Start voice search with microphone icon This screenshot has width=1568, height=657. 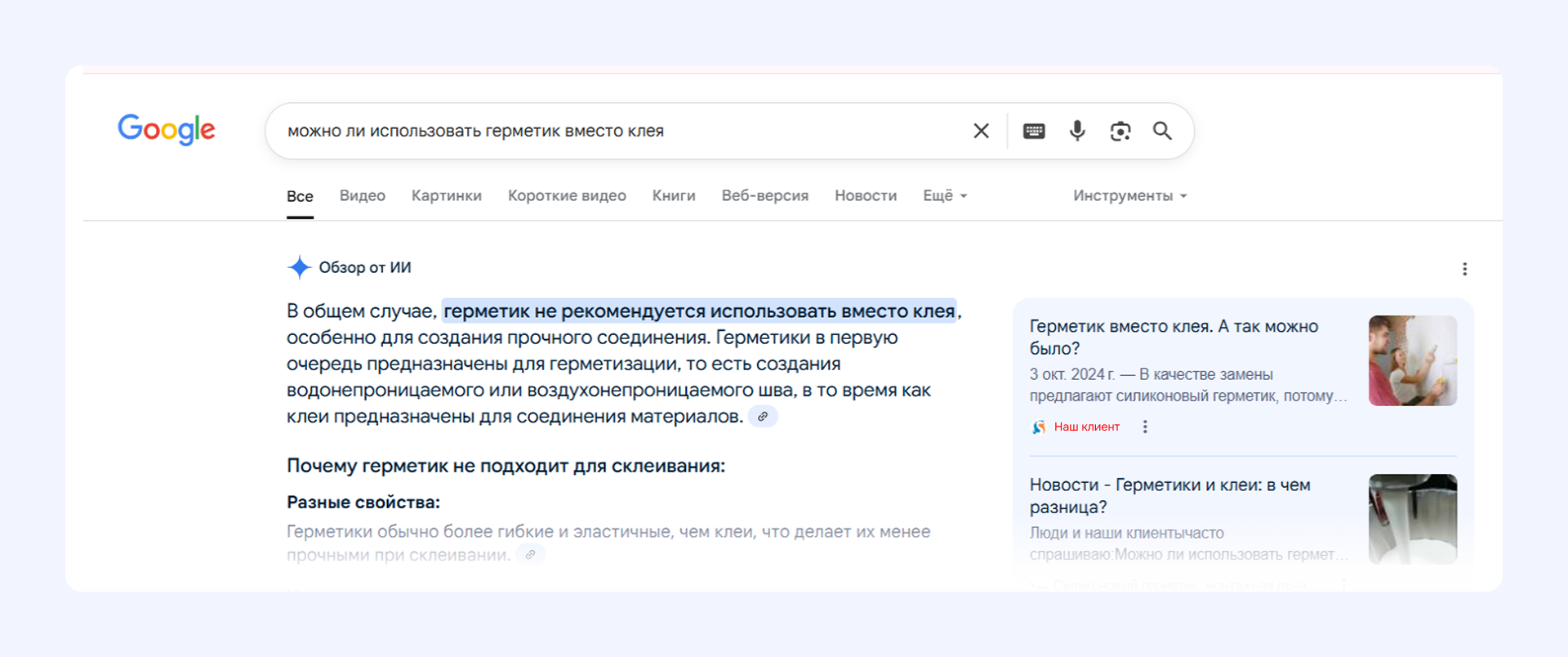[x=1077, y=131]
